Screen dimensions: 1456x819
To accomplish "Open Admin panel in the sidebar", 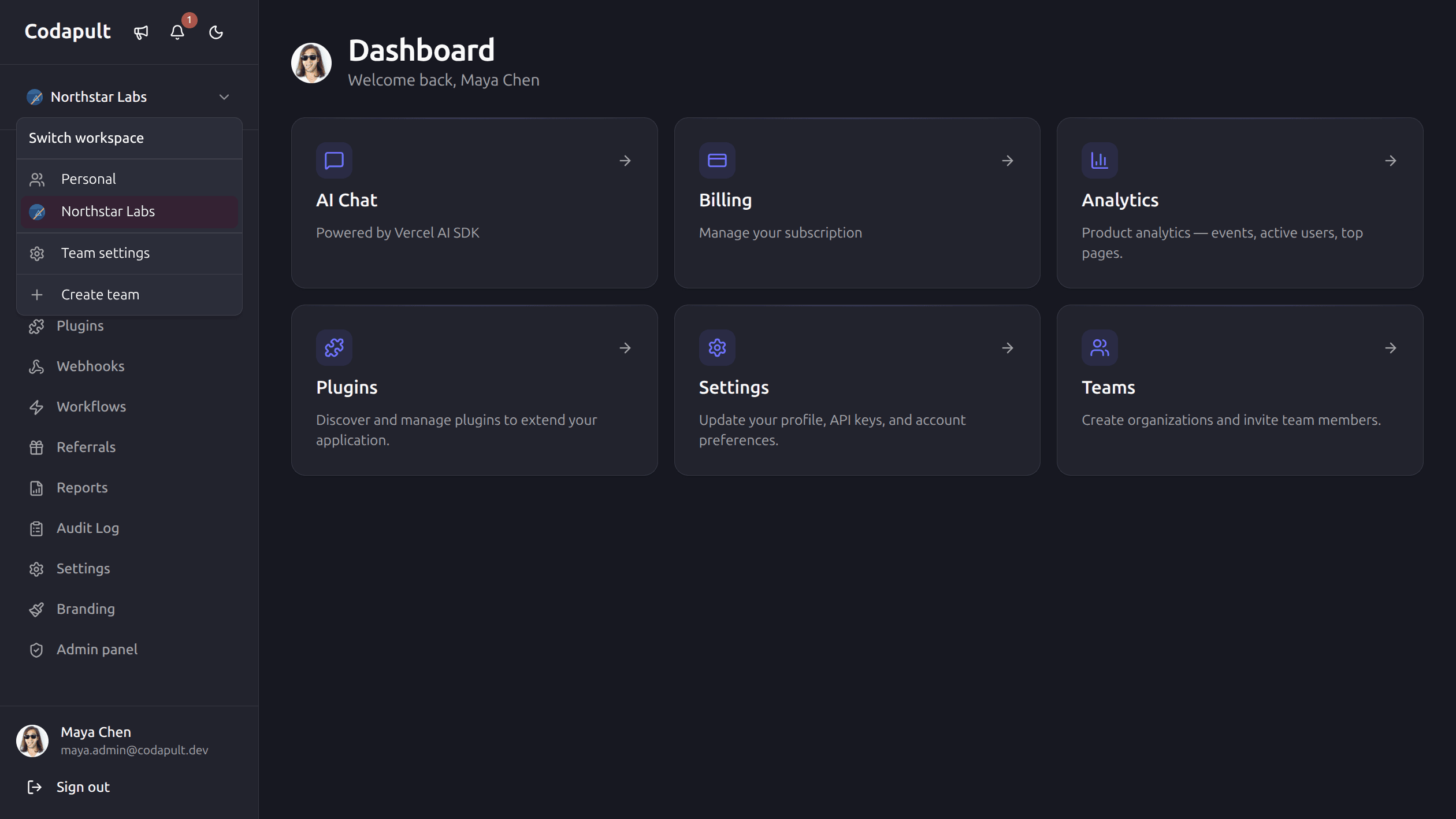I will pos(129,650).
